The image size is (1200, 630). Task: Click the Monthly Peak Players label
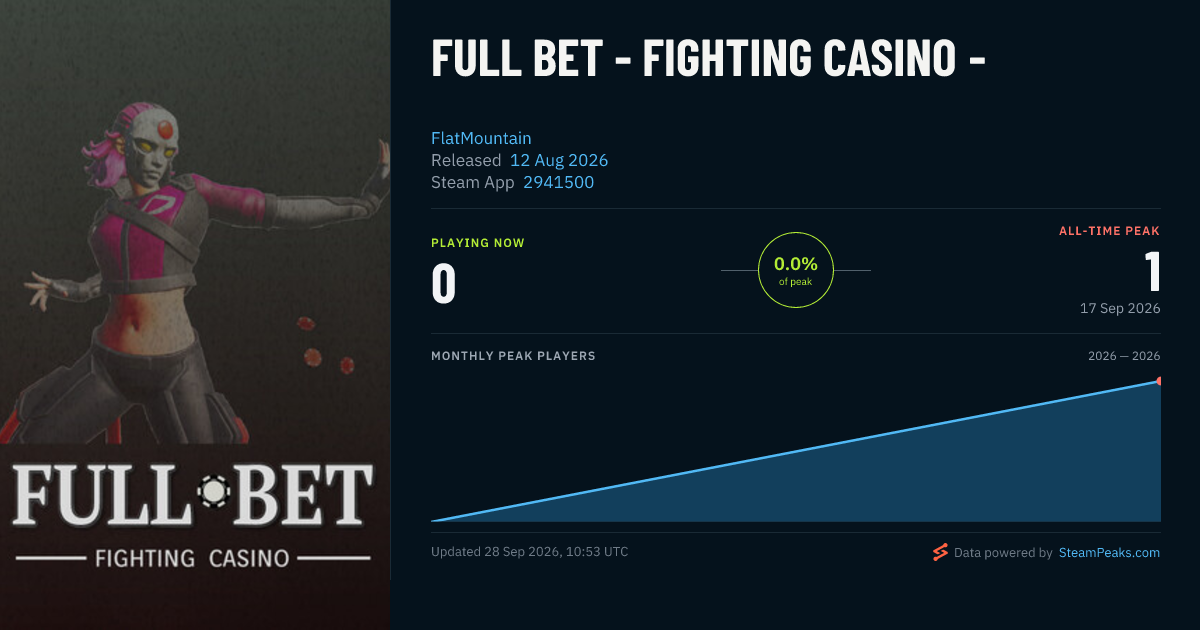click(513, 356)
